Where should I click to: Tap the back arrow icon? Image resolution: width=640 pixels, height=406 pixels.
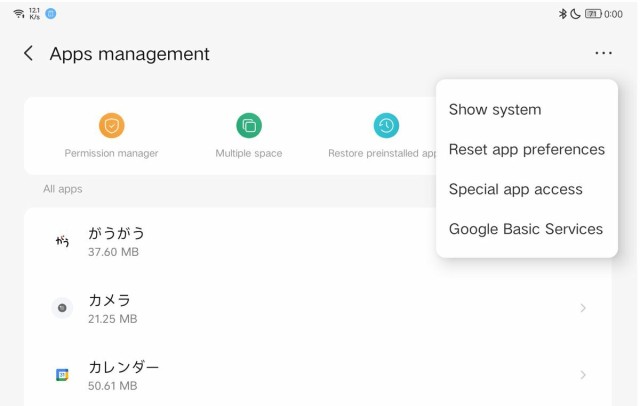(28, 54)
